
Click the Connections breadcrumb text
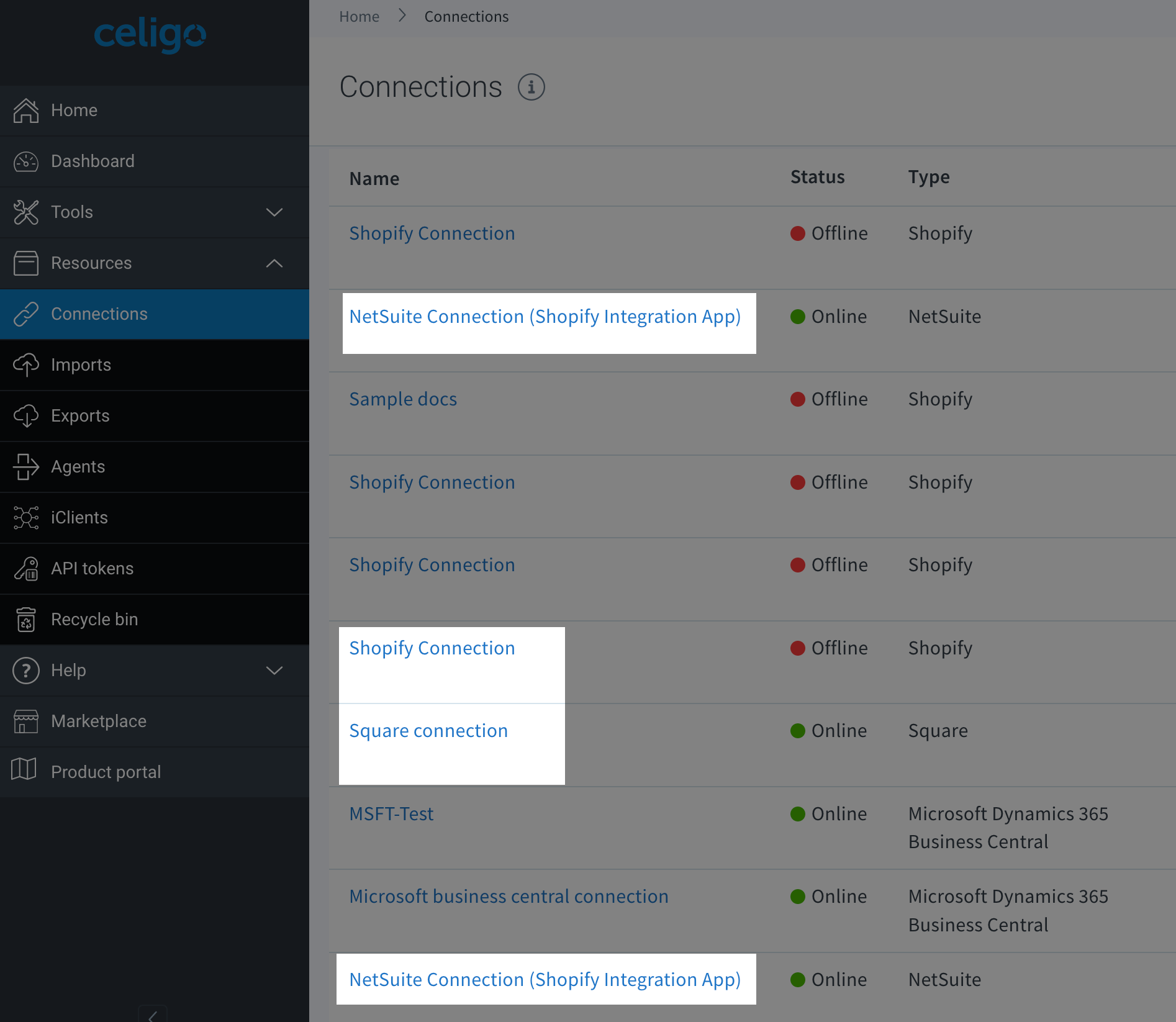coord(466,17)
